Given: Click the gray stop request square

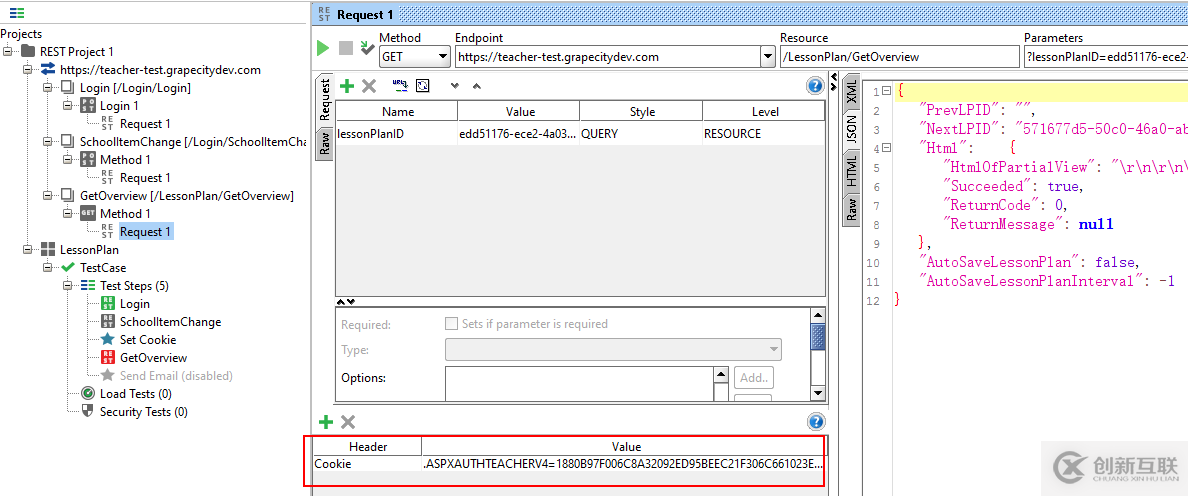Looking at the screenshot, I should [345, 48].
